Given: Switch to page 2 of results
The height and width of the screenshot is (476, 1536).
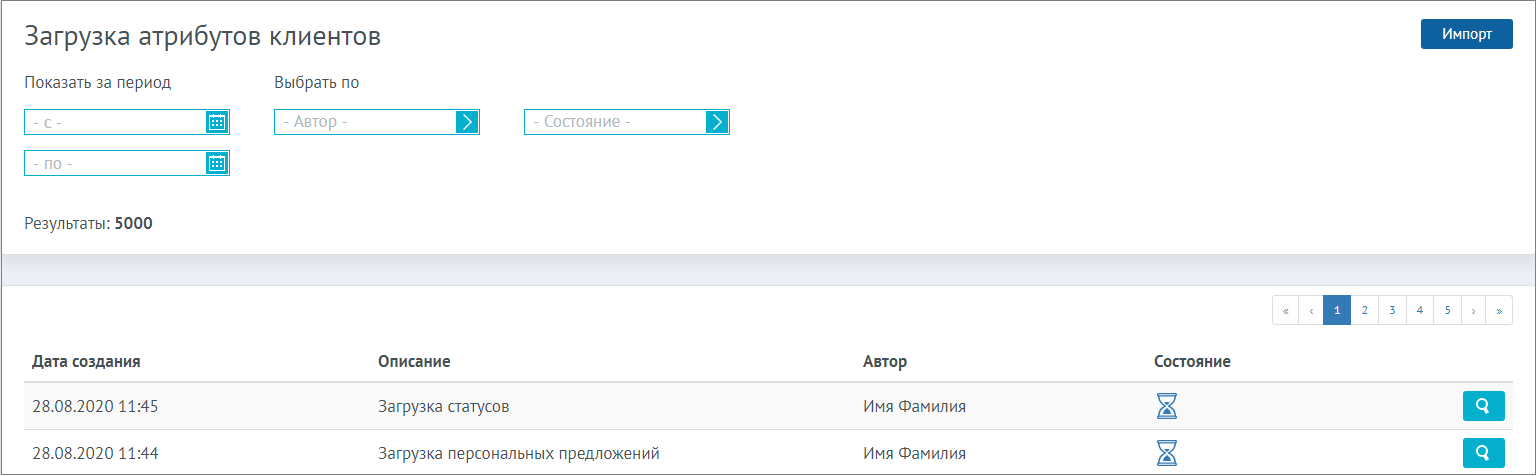Looking at the screenshot, I should pyautogui.click(x=1364, y=310).
